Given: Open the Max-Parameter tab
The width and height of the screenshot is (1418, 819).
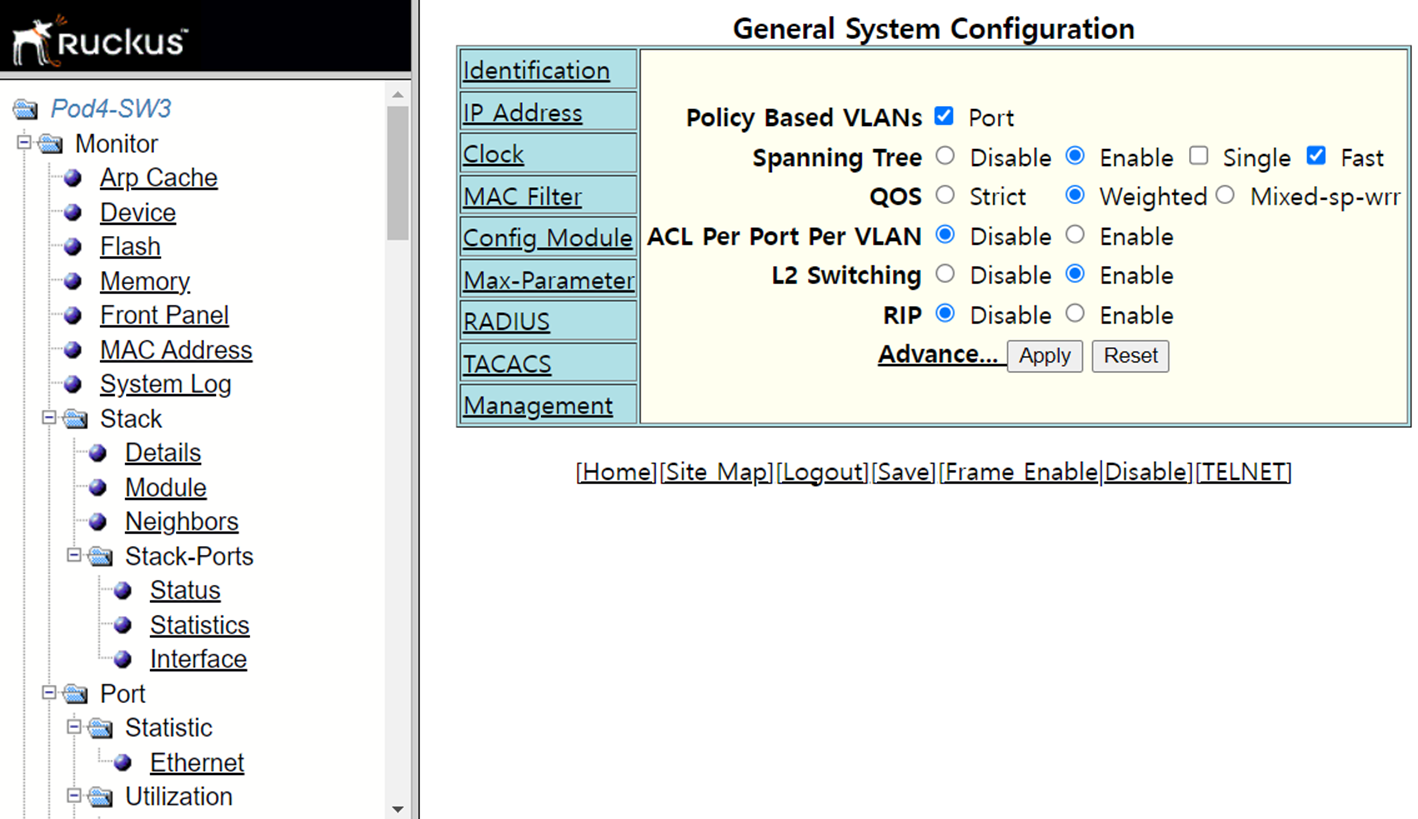Looking at the screenshot, I should (x=548, y=280).
